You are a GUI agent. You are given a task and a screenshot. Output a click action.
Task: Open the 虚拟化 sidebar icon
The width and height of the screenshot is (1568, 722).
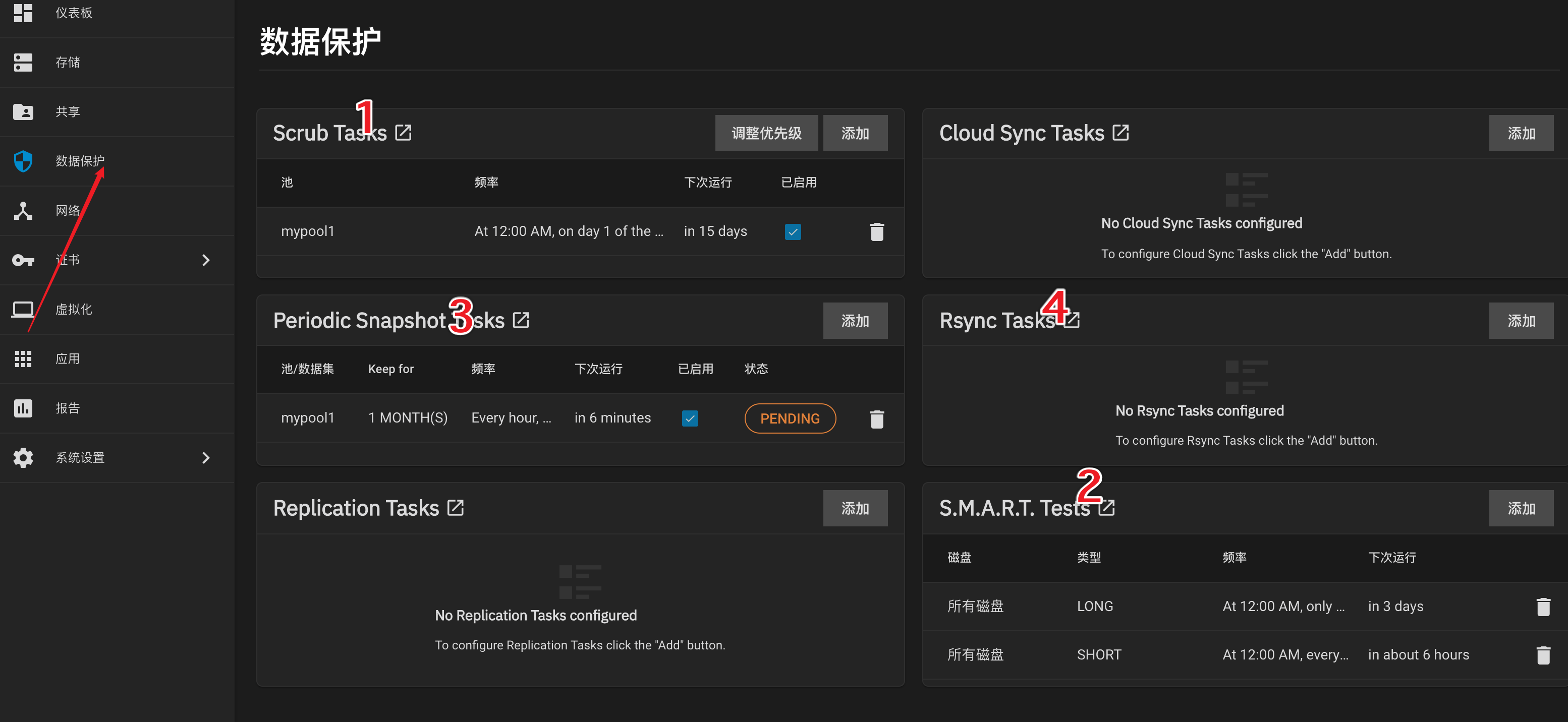[23, 309]
